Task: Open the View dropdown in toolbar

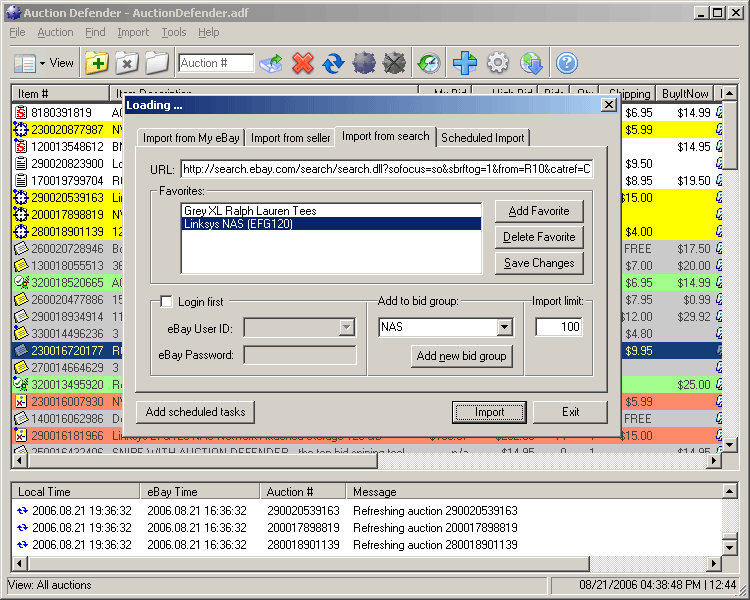Action: click(44, 63)
